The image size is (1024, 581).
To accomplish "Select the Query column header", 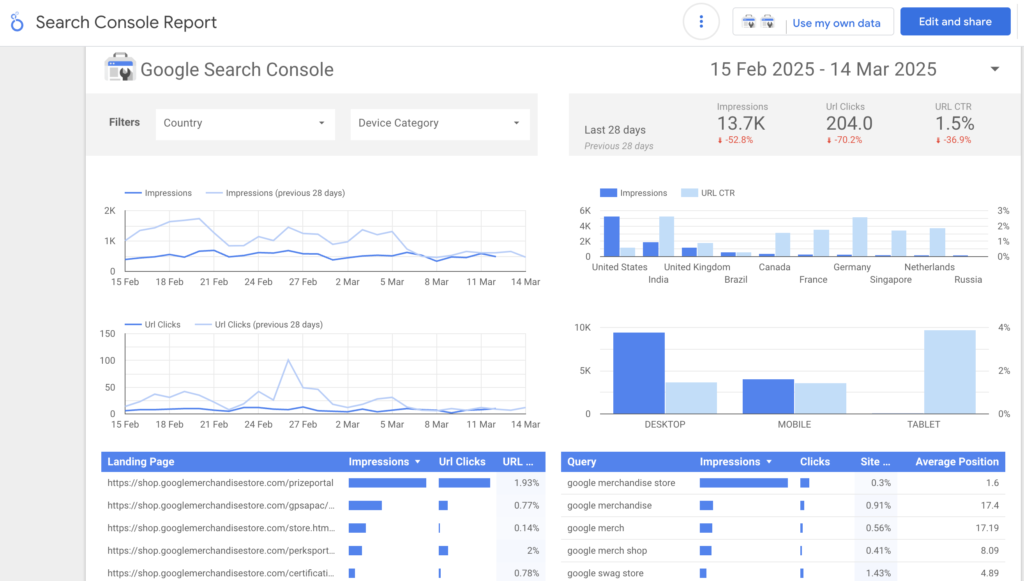I will pos(582,462).
